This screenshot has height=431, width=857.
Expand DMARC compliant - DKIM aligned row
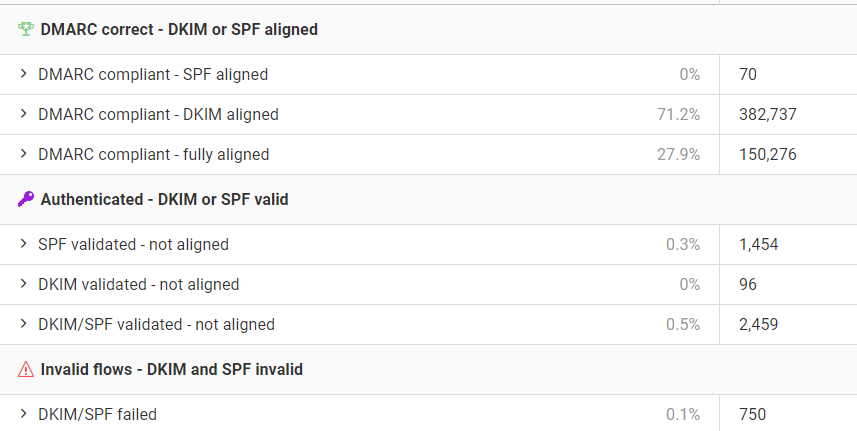tap(24, 114)
